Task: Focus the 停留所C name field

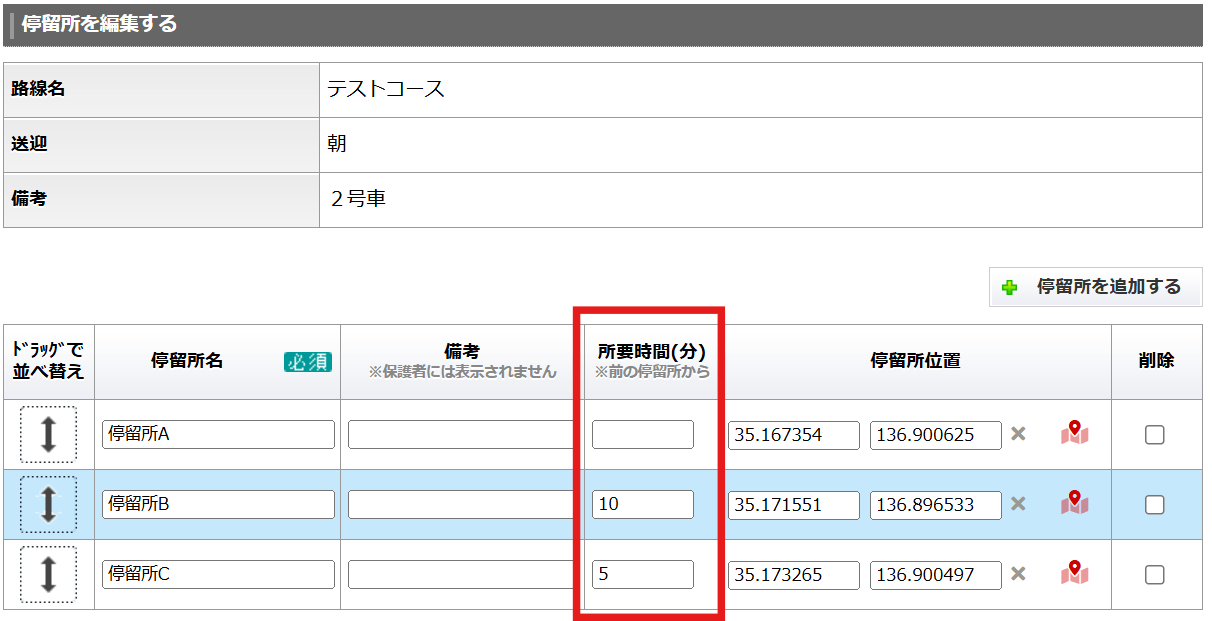Action: pyautogui.click(x=218, y=575)
